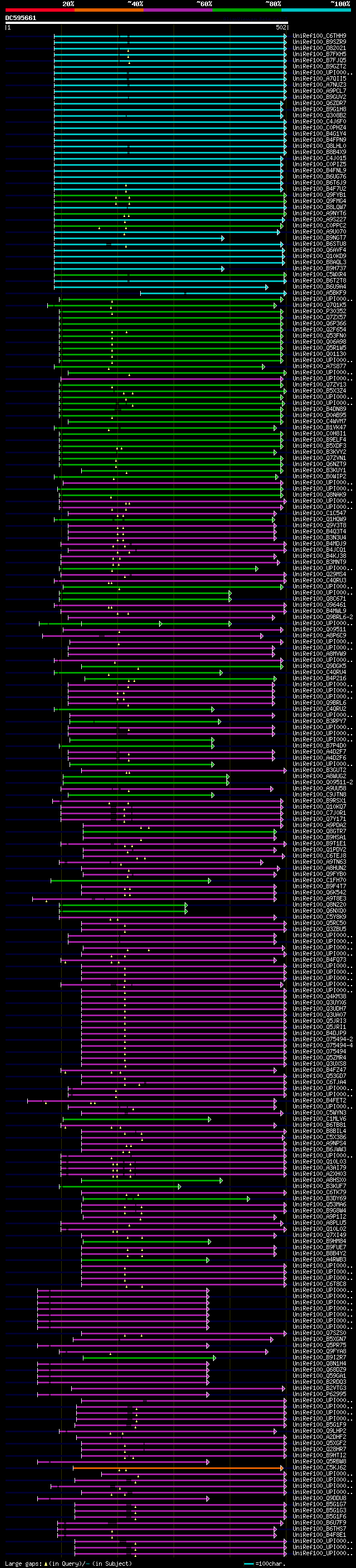The width and height of the screenshot is (356, 1568).
Task: Select the UniRef100_Q308B2 label
Action: [319, 115]
